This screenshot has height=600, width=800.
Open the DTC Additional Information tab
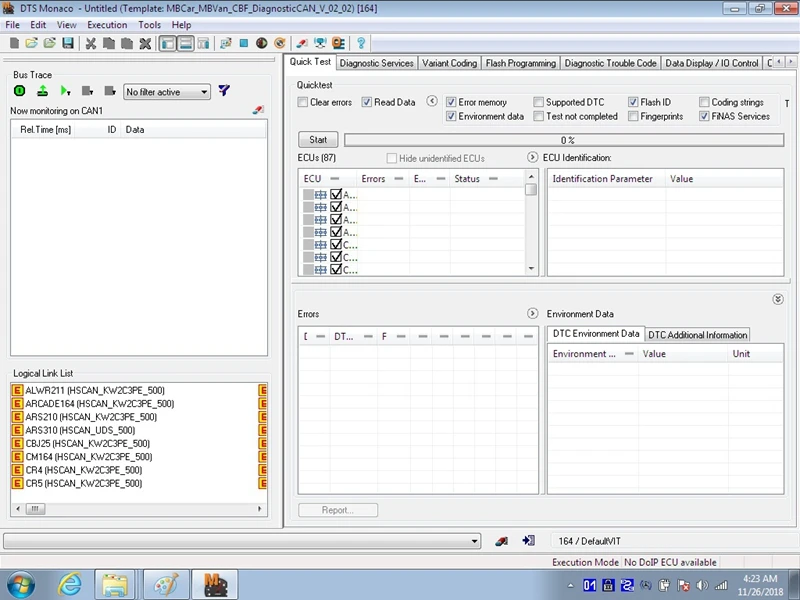[x=697, y=334]
